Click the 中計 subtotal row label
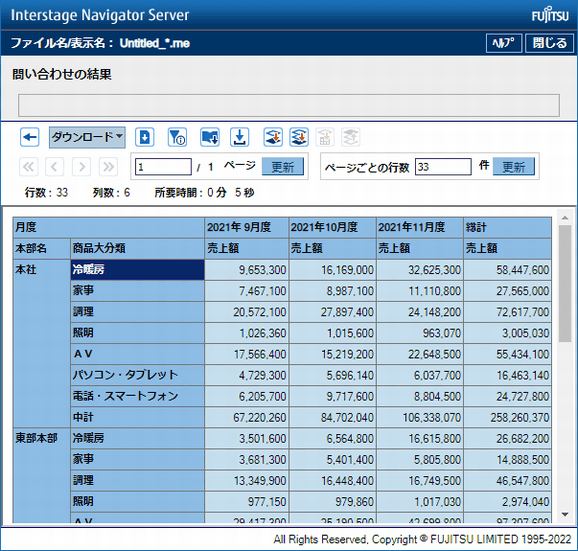Image resolution: width=578 pixels, height=551 pixels. [137, 417]
